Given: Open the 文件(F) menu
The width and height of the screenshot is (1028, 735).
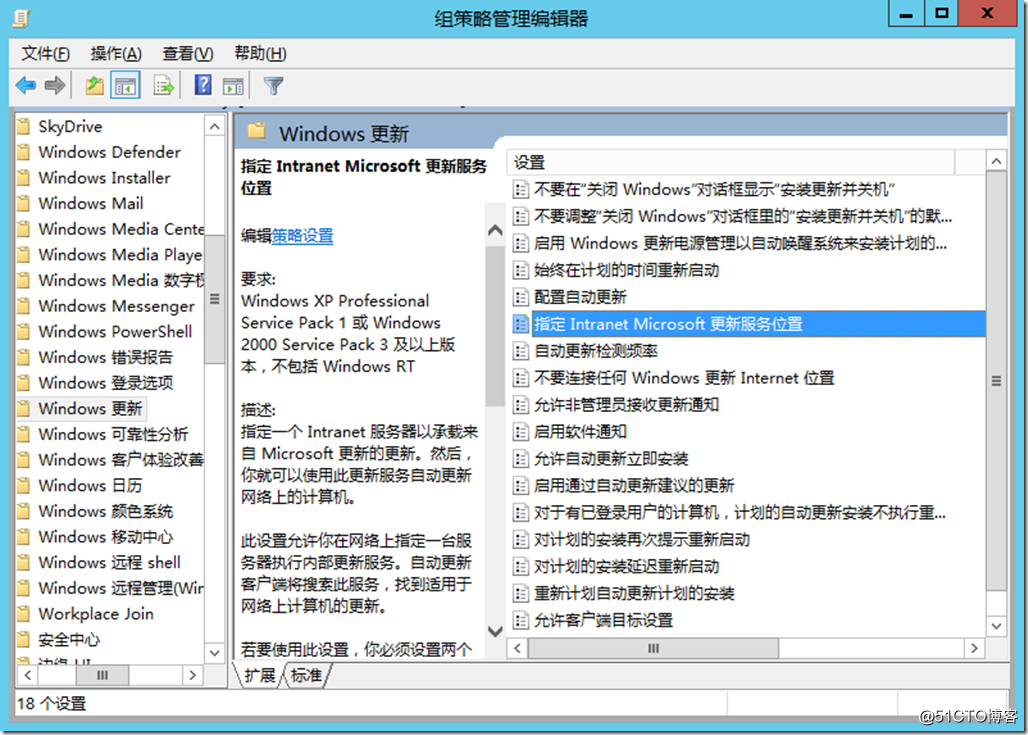Looking at the screenshot, I should pyautogui.click(x=45, y=54).
